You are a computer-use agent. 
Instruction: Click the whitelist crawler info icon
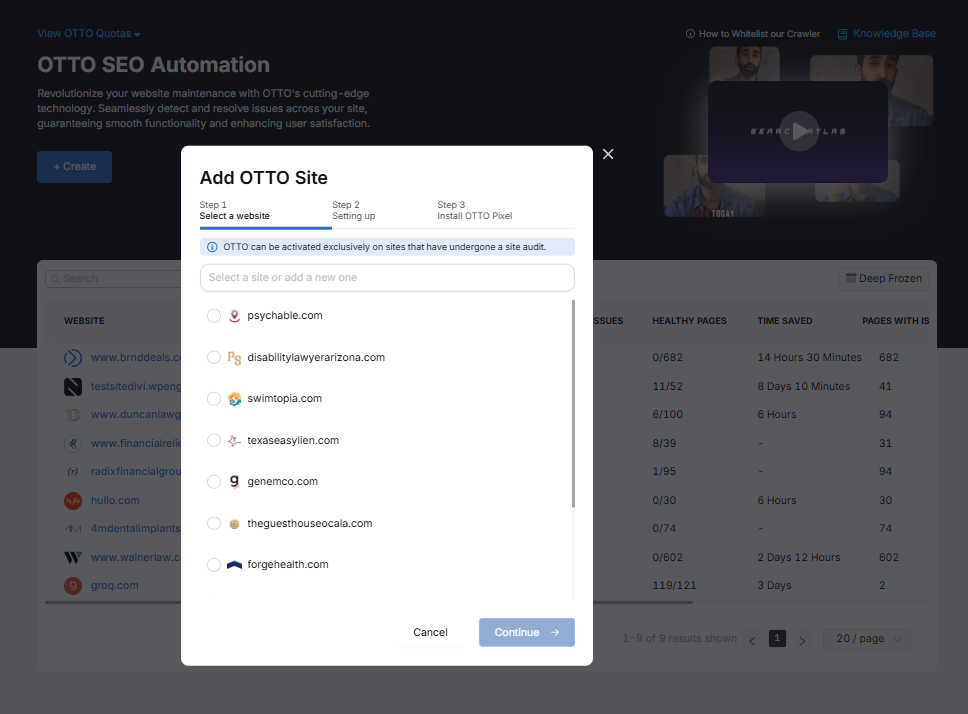[x=690, y=34]
